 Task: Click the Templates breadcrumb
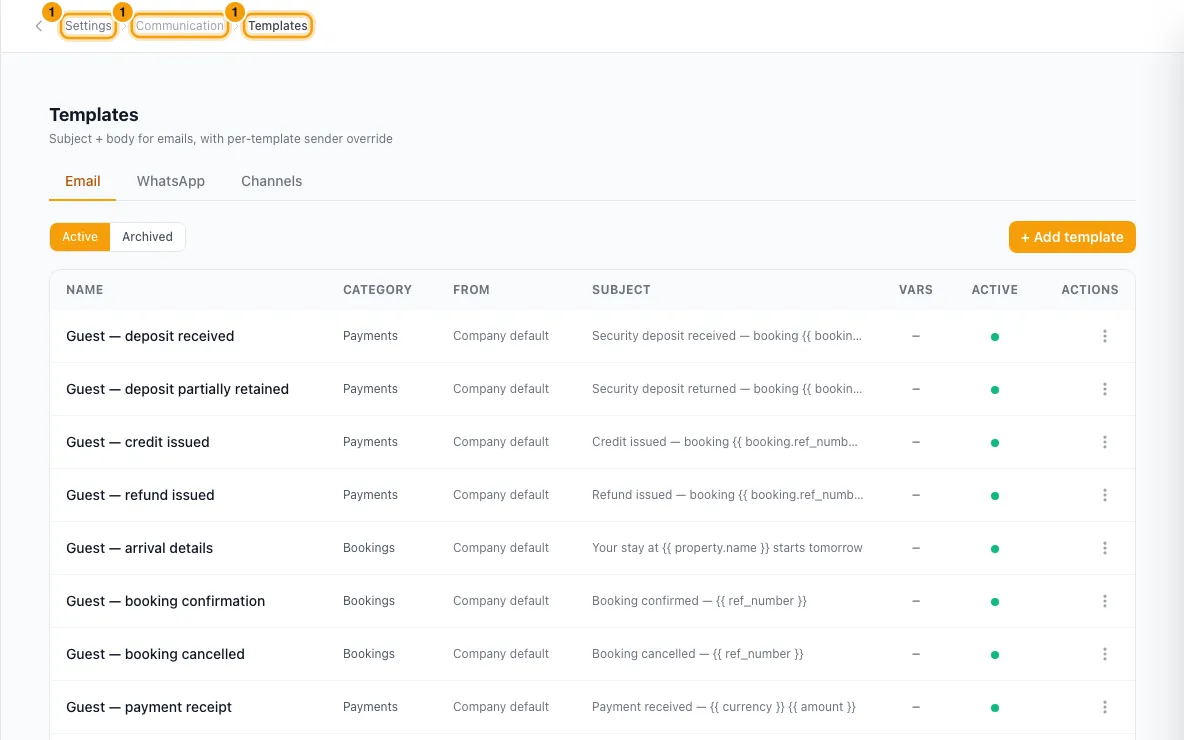click(x=278, y=26)
